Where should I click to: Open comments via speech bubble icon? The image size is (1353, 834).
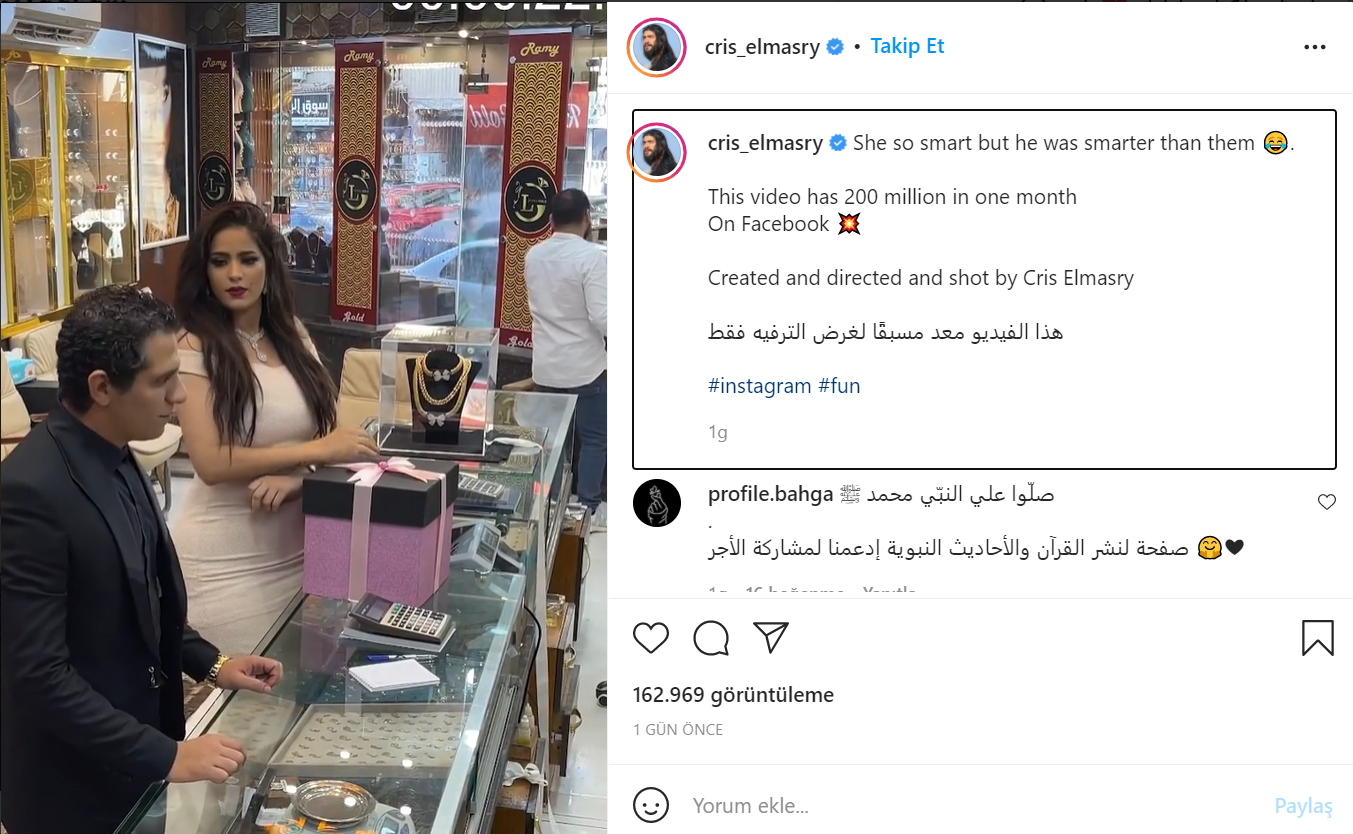(711, 638)
